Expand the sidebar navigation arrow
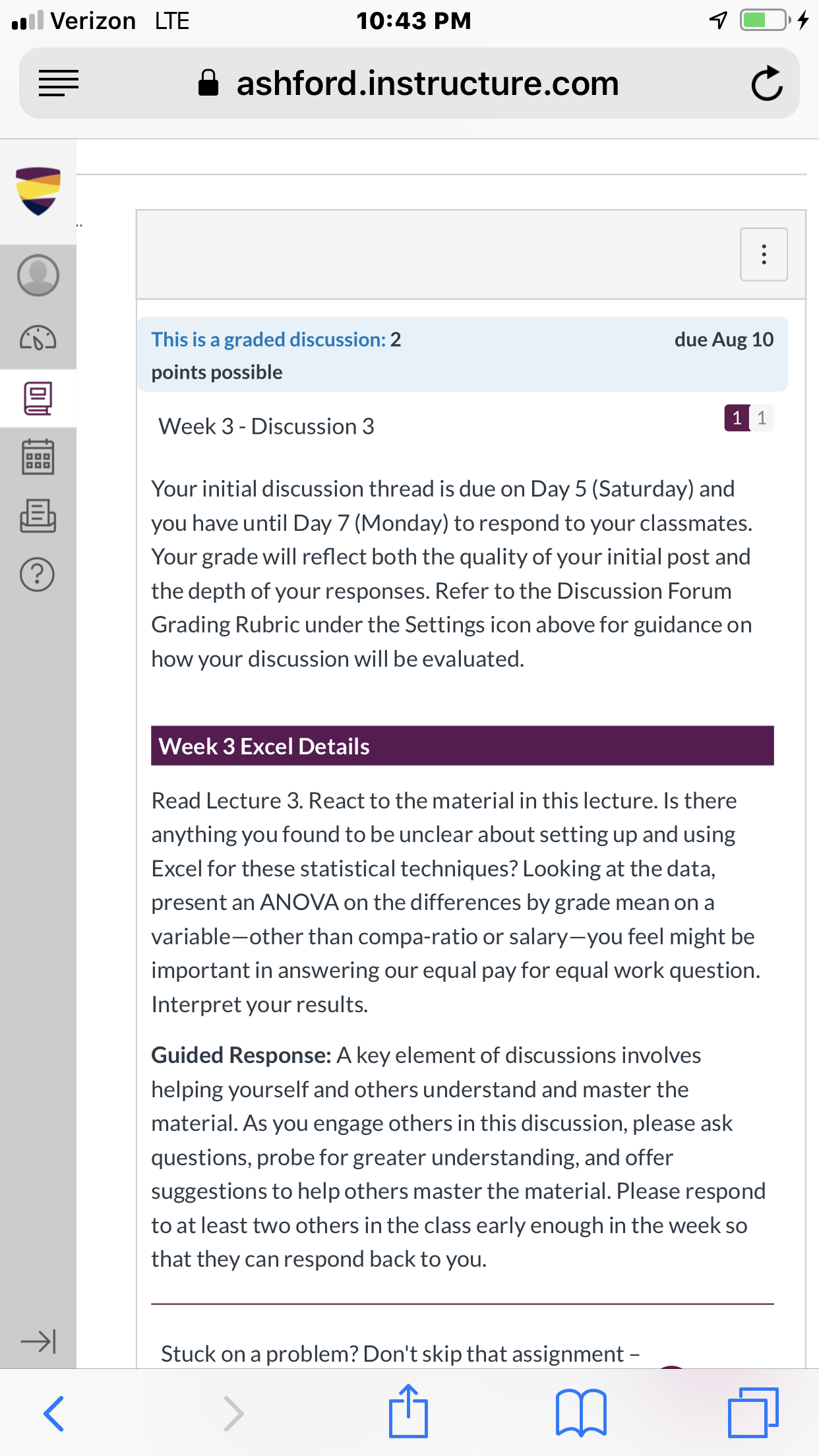This screenshot has width=819, height=1456. click(x=38, y=1341)
